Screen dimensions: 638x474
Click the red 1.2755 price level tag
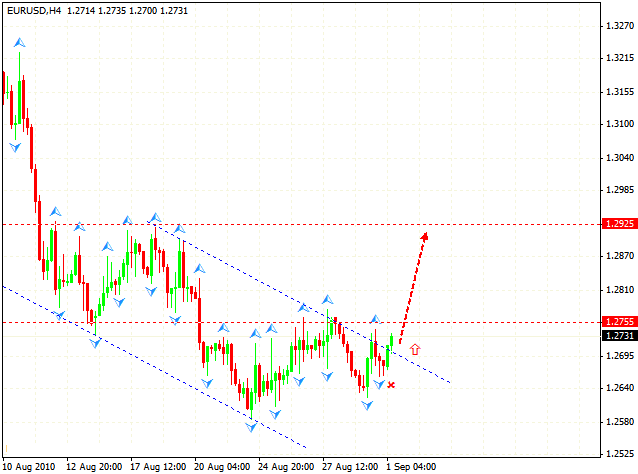pyautogui.click(x=619, y=321)
